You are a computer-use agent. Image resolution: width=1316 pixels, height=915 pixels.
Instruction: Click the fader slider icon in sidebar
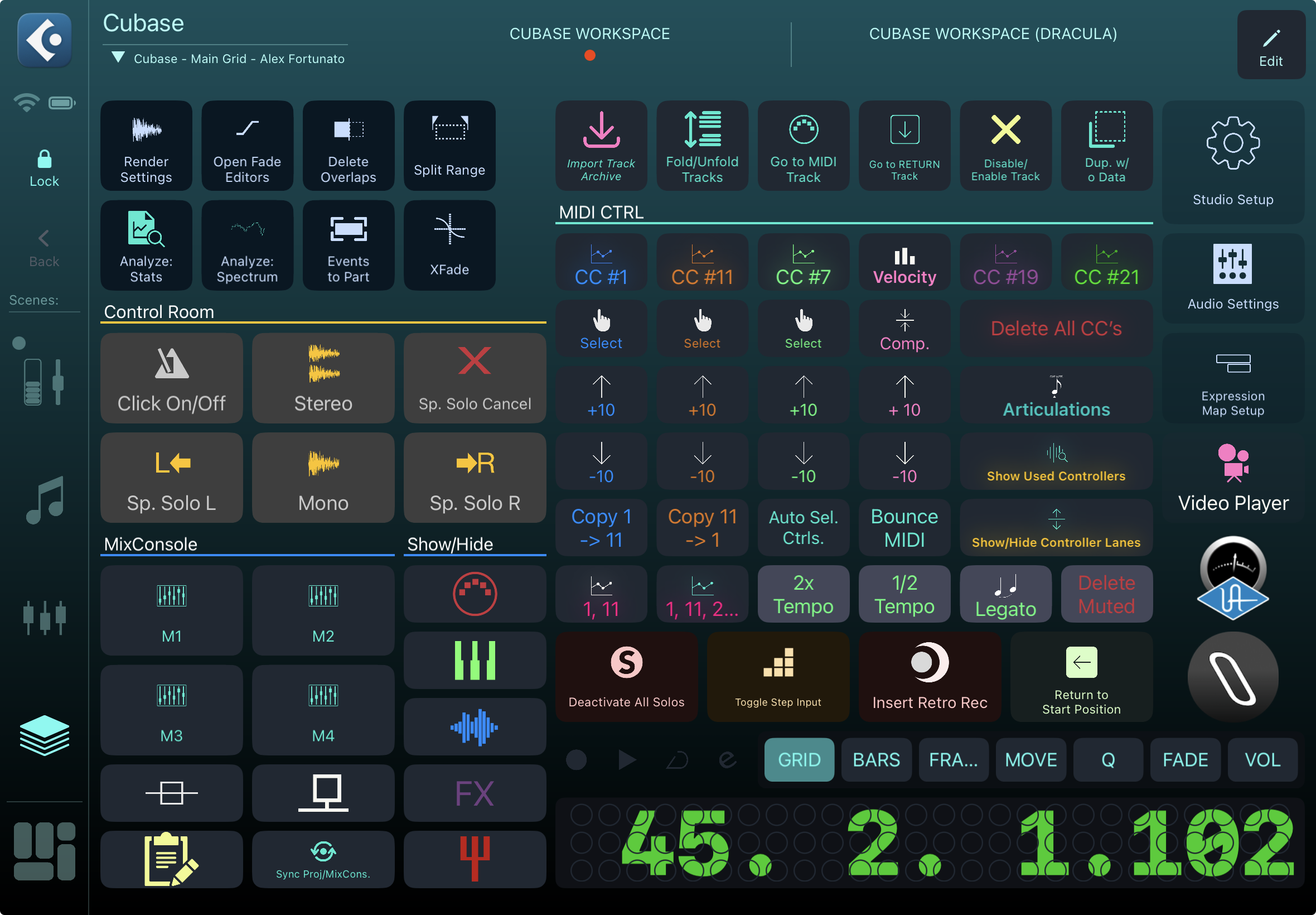point(44,382)
